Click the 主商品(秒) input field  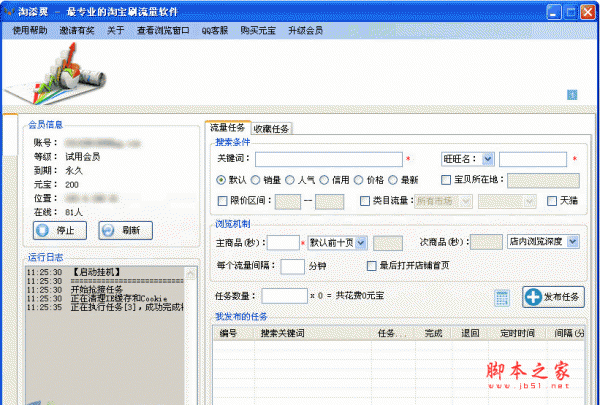[x=283, y=243]
